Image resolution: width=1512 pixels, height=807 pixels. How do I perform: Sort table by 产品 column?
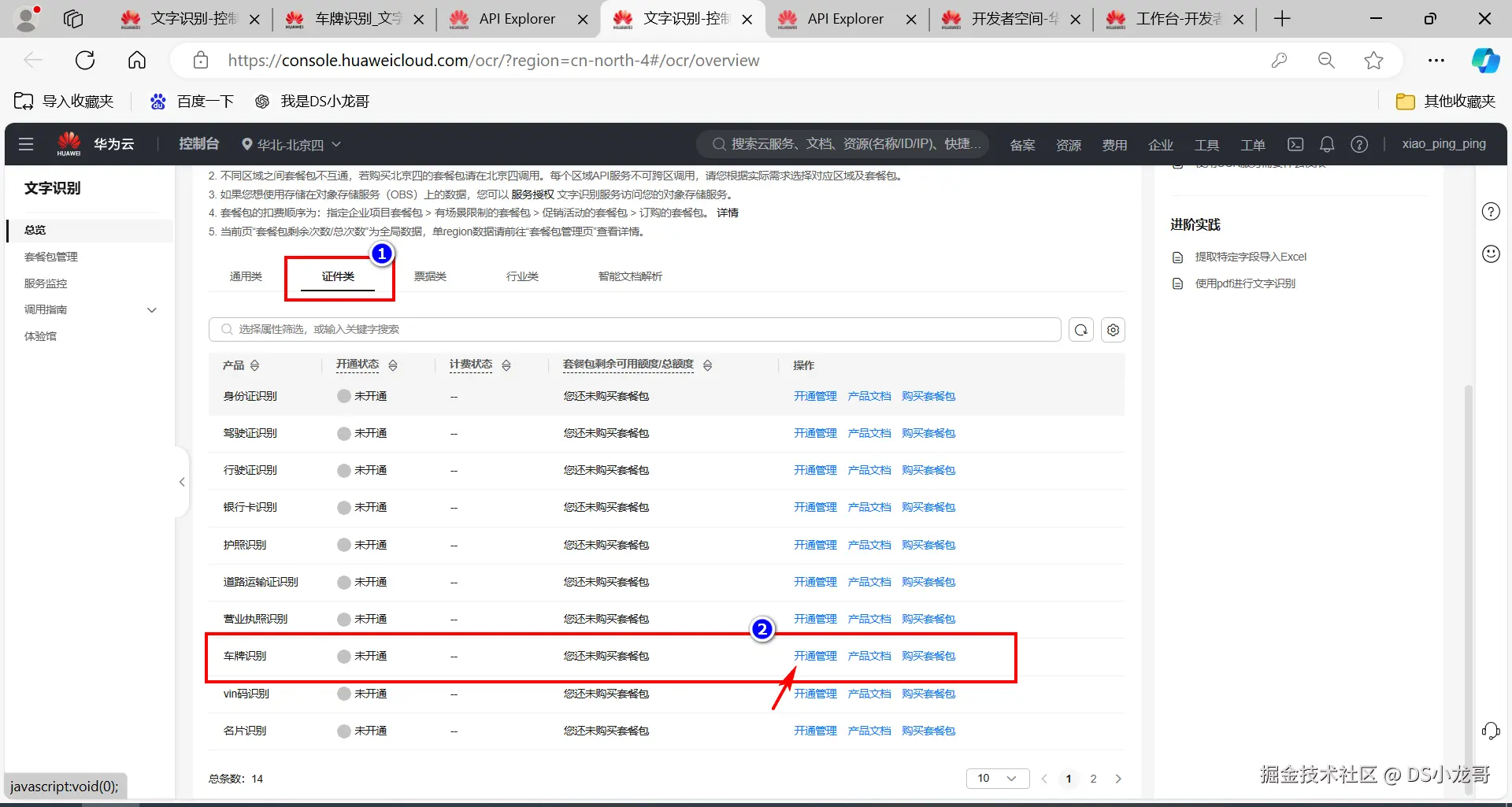(x=254, y=365)
